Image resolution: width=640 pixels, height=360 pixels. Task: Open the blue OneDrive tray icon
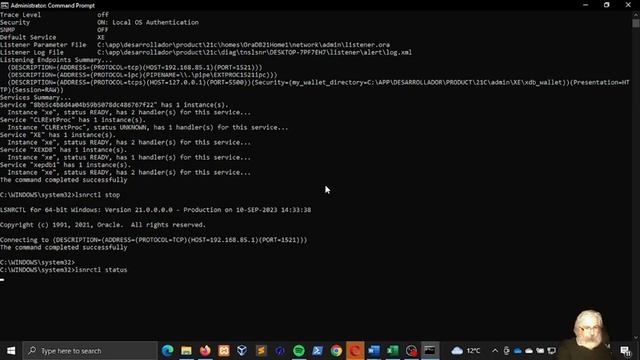(518, 351)
